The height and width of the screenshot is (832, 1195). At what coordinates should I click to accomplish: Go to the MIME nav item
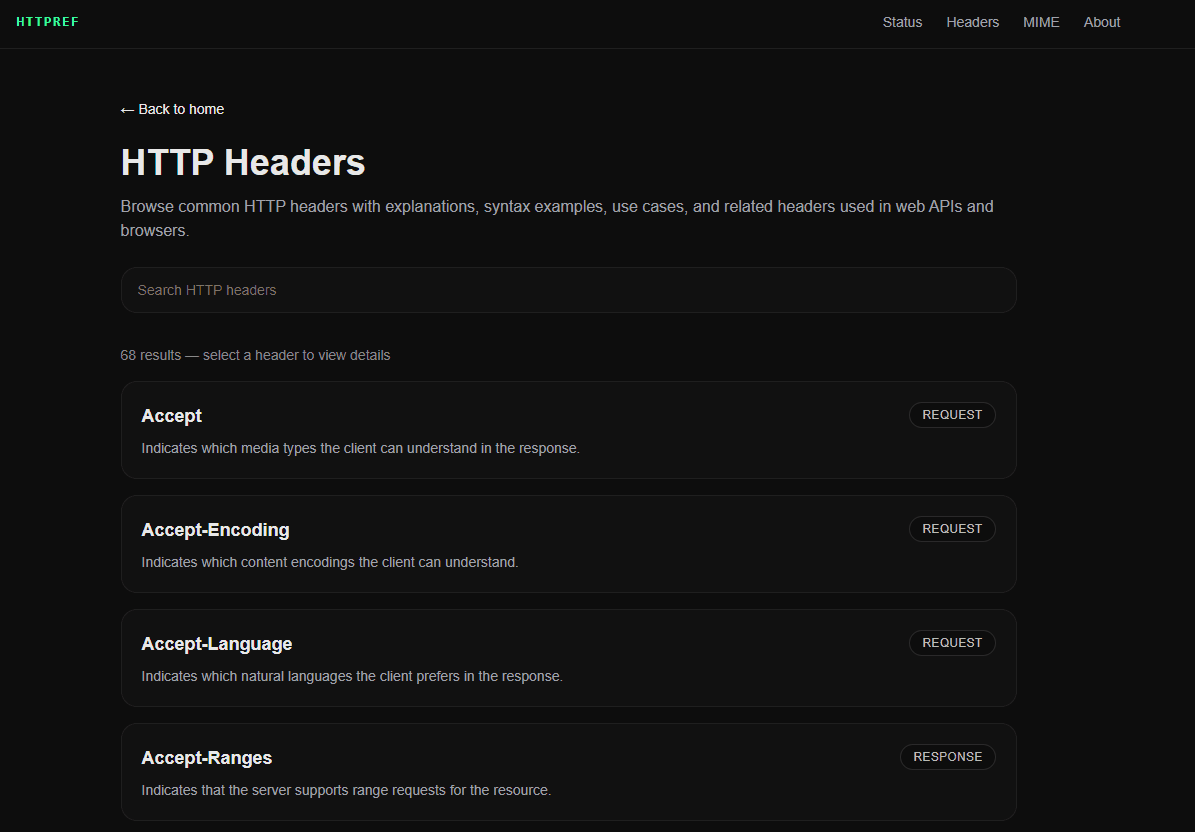(x=1041, y=22)
